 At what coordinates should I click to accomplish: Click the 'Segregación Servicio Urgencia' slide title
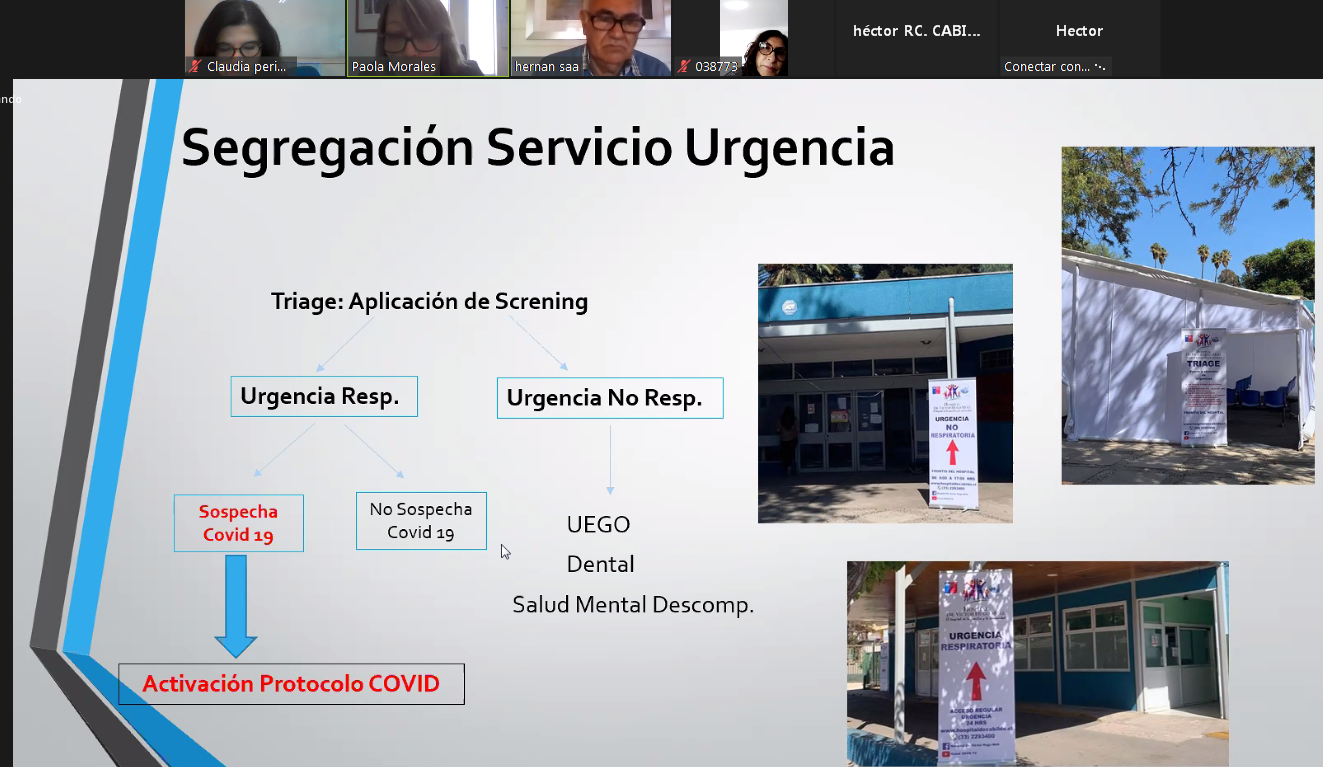click(x=537, y=148)
